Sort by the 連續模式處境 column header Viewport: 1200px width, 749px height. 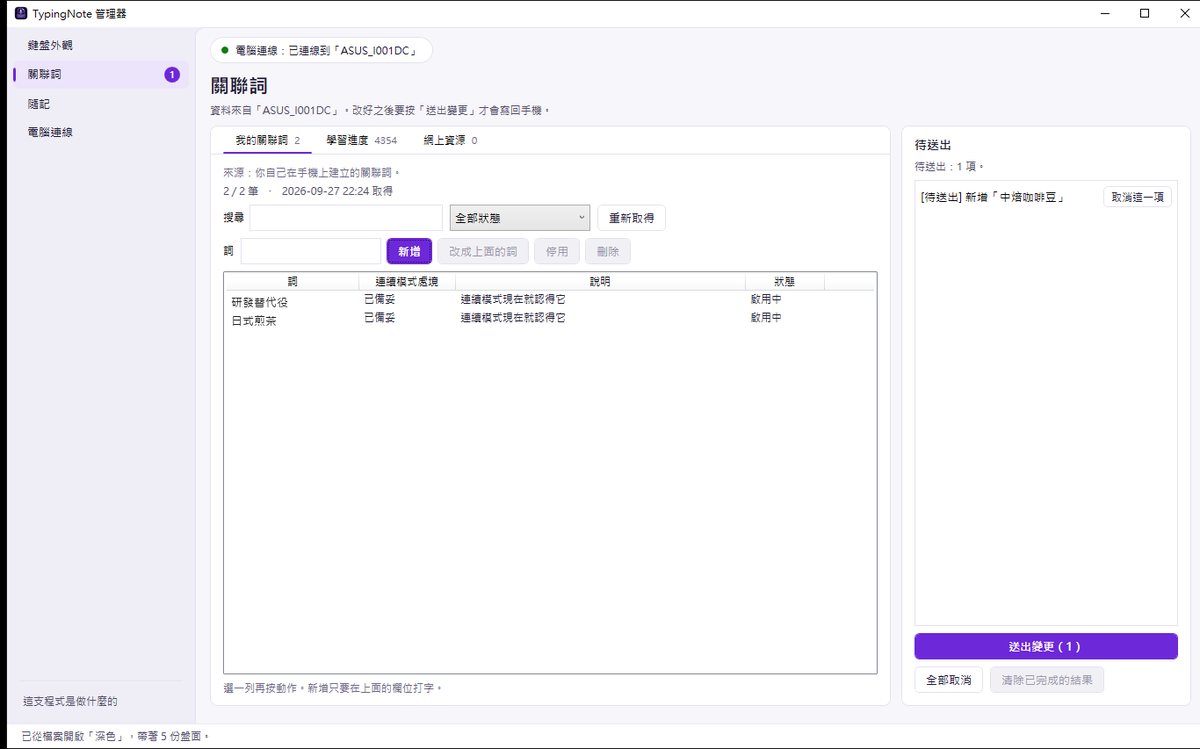tap(407, 282)
